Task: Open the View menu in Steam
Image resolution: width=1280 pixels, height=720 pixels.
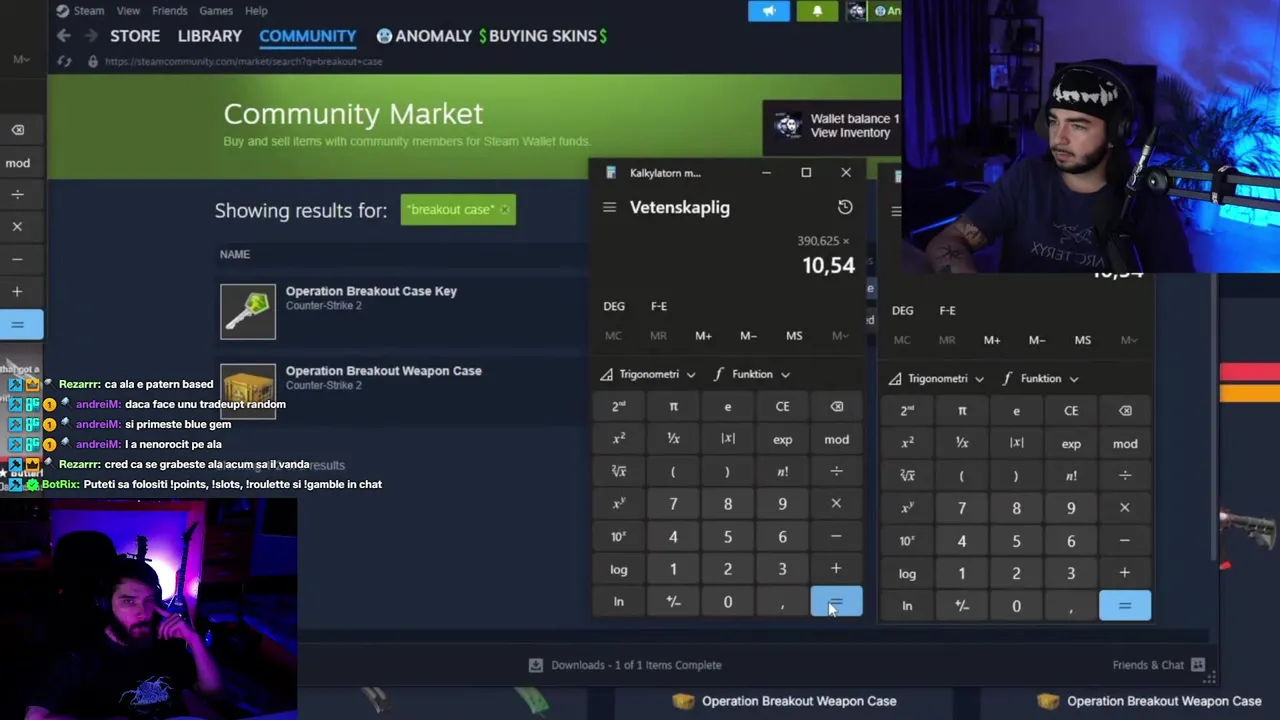Action: [128, 11]
